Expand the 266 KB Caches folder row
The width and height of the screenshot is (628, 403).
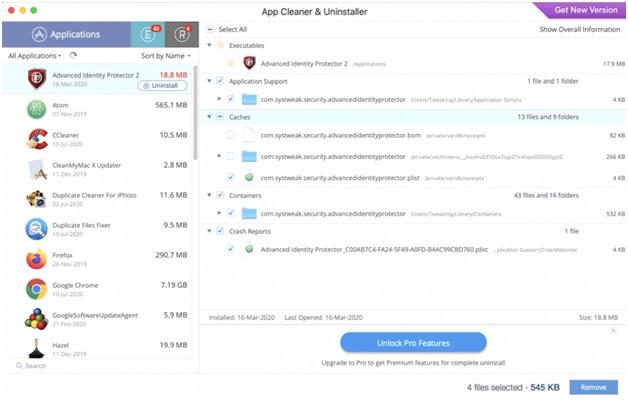point(219,155)
